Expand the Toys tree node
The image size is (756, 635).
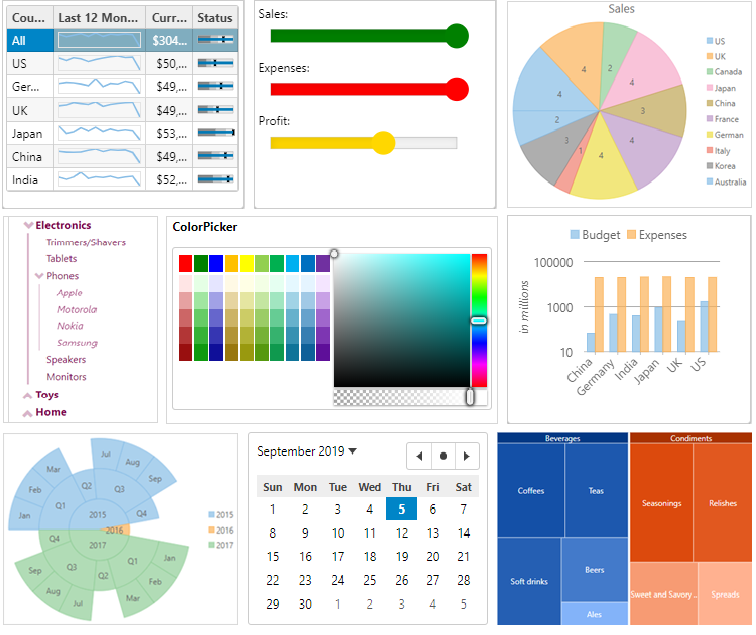point(27,395)
